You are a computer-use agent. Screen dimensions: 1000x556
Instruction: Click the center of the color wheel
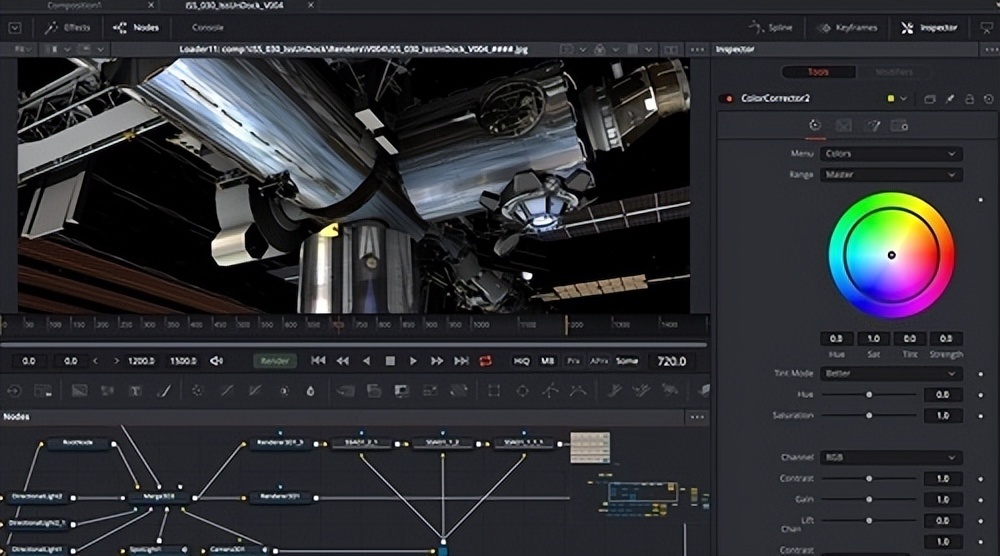pos(891,255)
